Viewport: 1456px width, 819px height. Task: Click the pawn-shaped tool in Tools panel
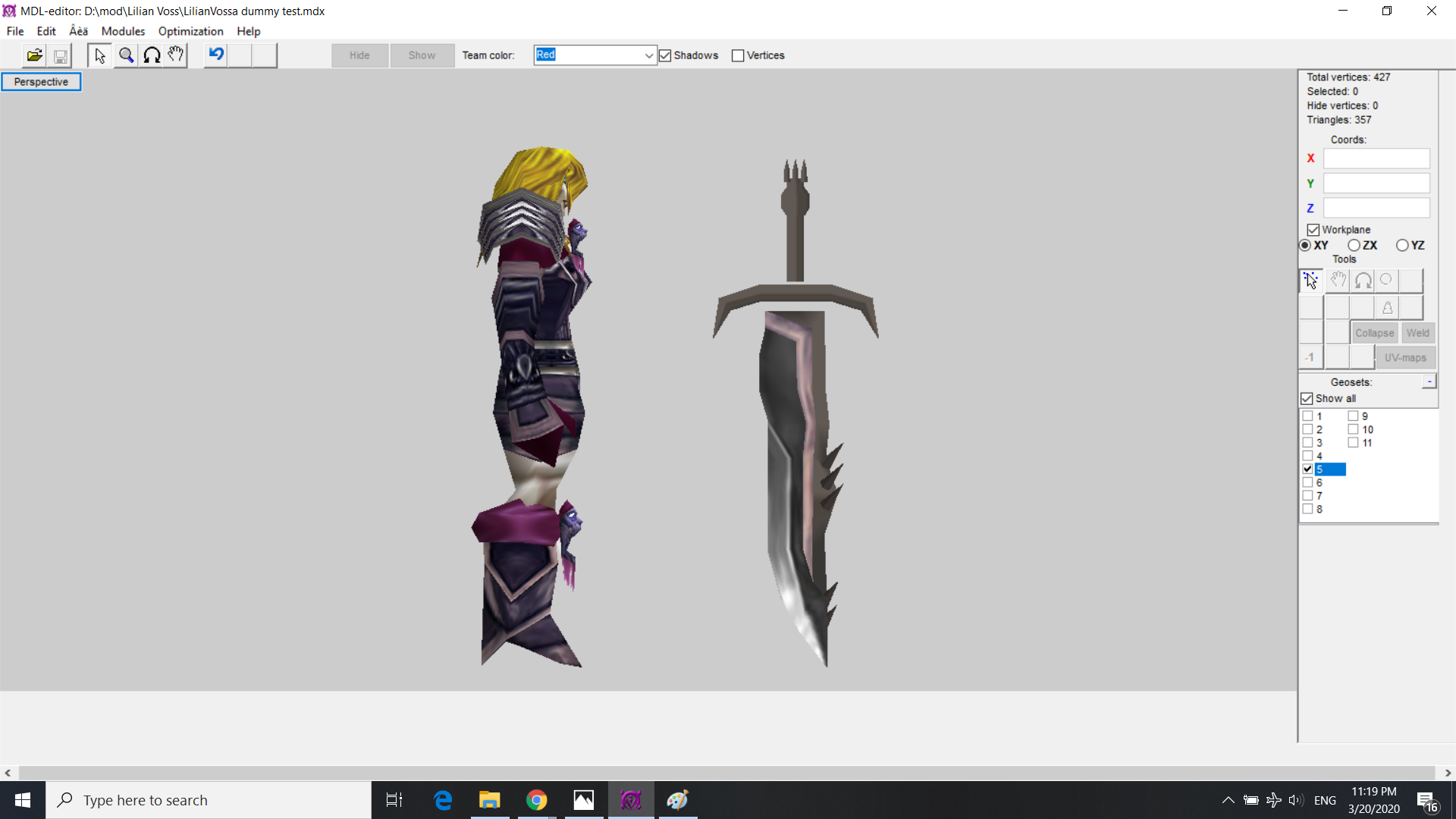tap(1387, 308)
